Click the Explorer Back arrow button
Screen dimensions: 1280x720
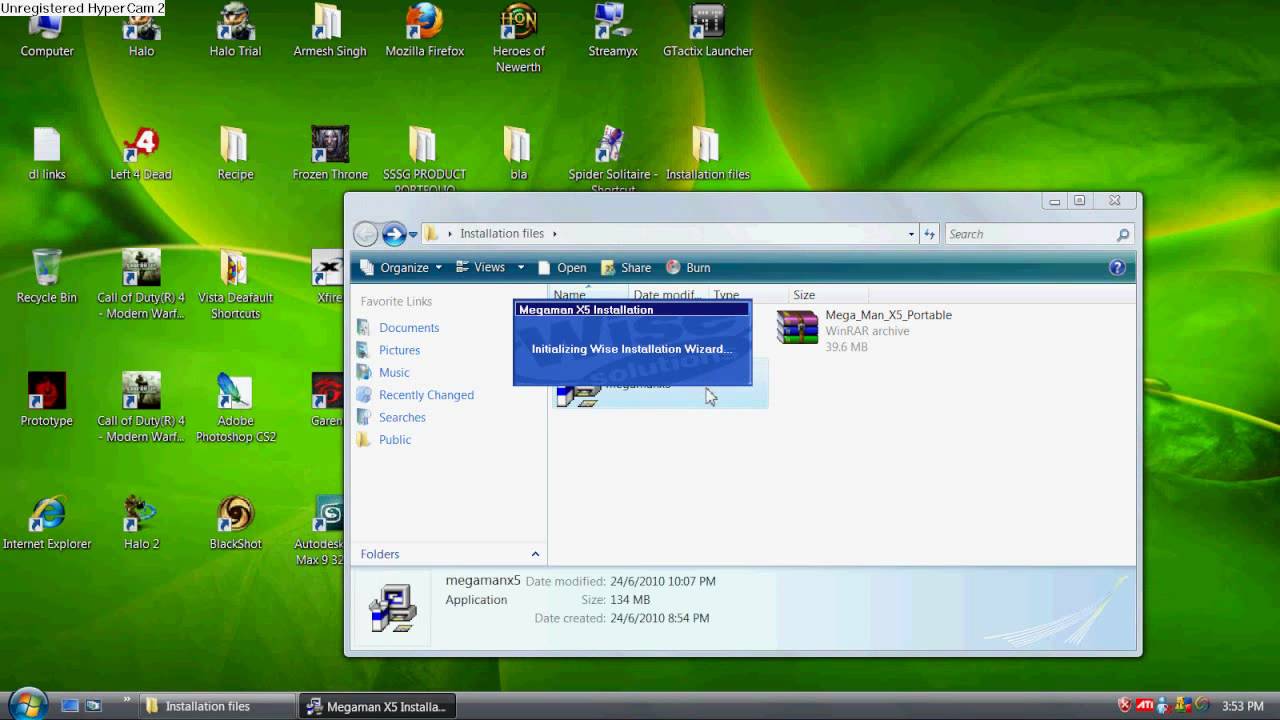pos(366,234)
